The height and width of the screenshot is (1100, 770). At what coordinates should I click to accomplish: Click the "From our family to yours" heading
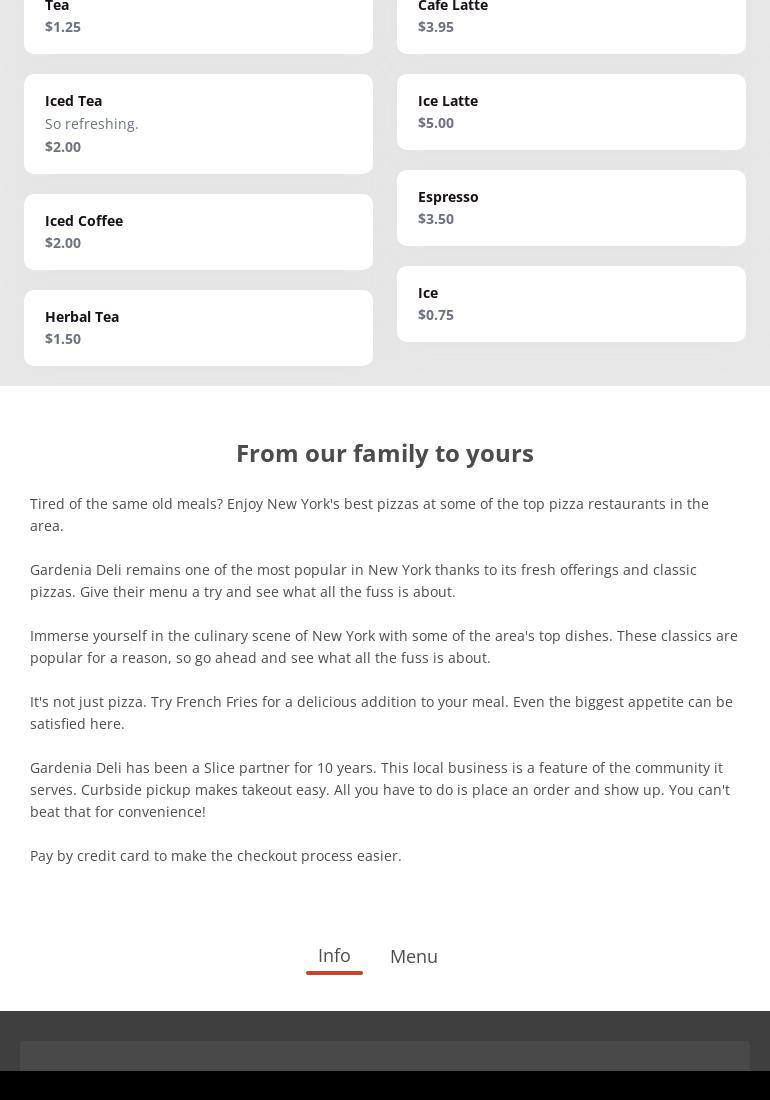pos(385,453)
